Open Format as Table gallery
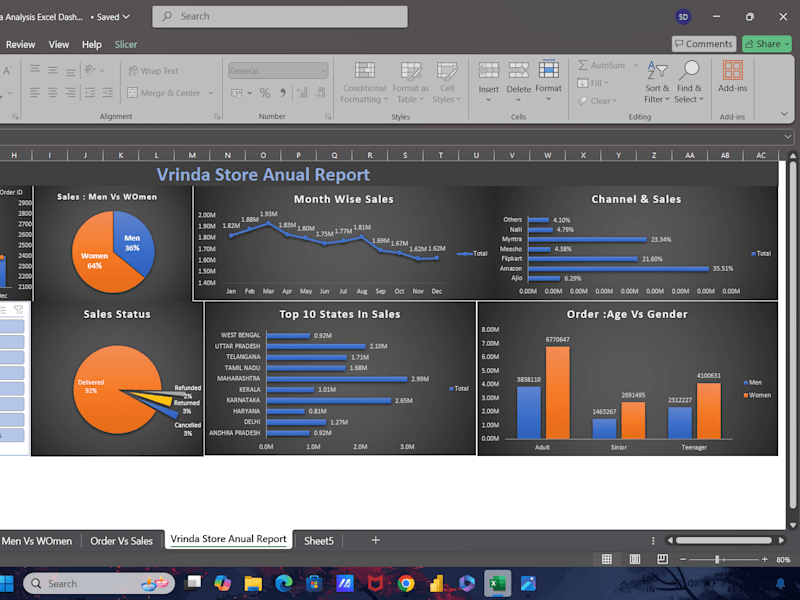The width and height of the screenshot is (800, 600). point(410,82)
